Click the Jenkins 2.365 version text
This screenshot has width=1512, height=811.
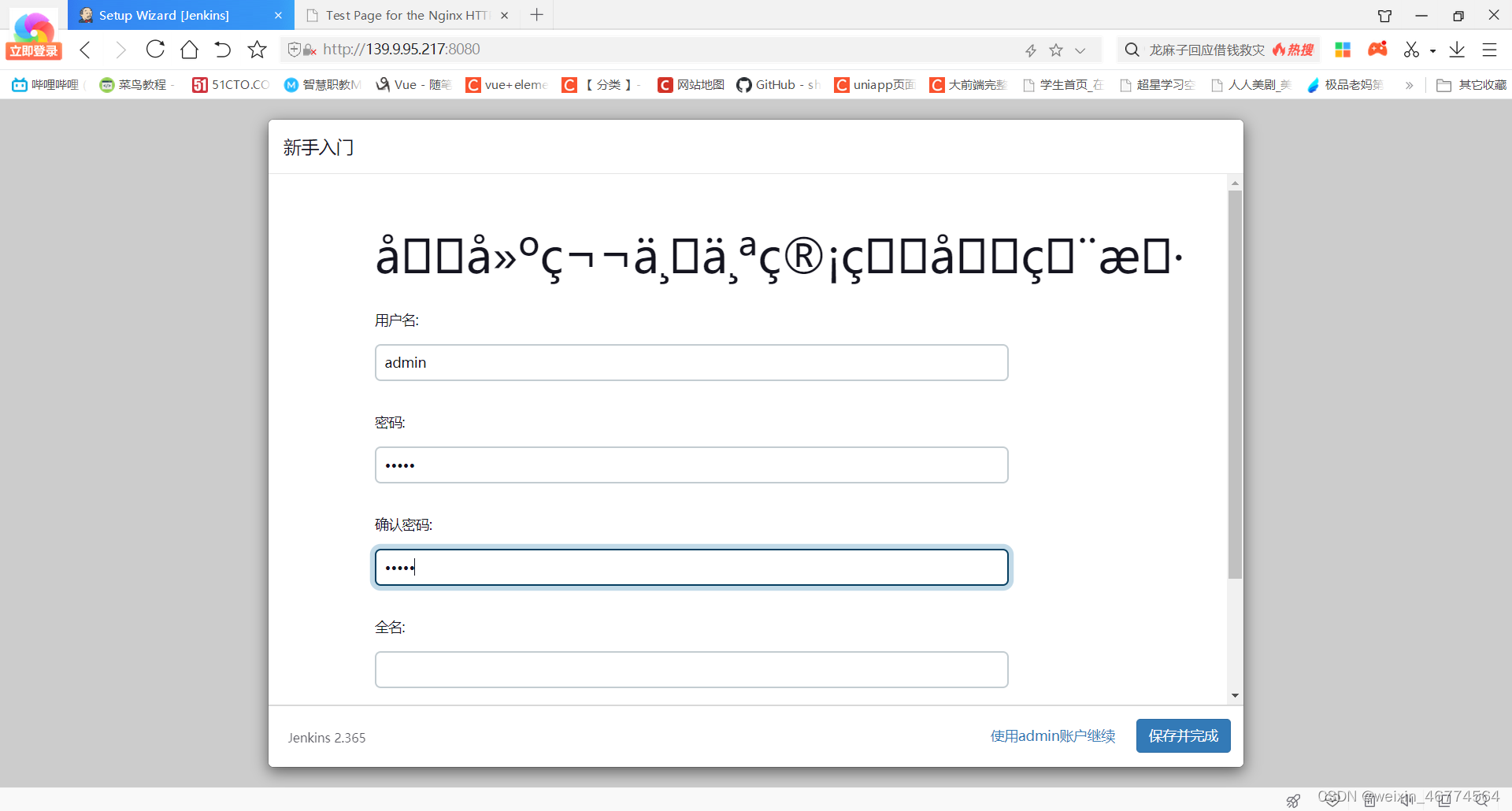327,738
